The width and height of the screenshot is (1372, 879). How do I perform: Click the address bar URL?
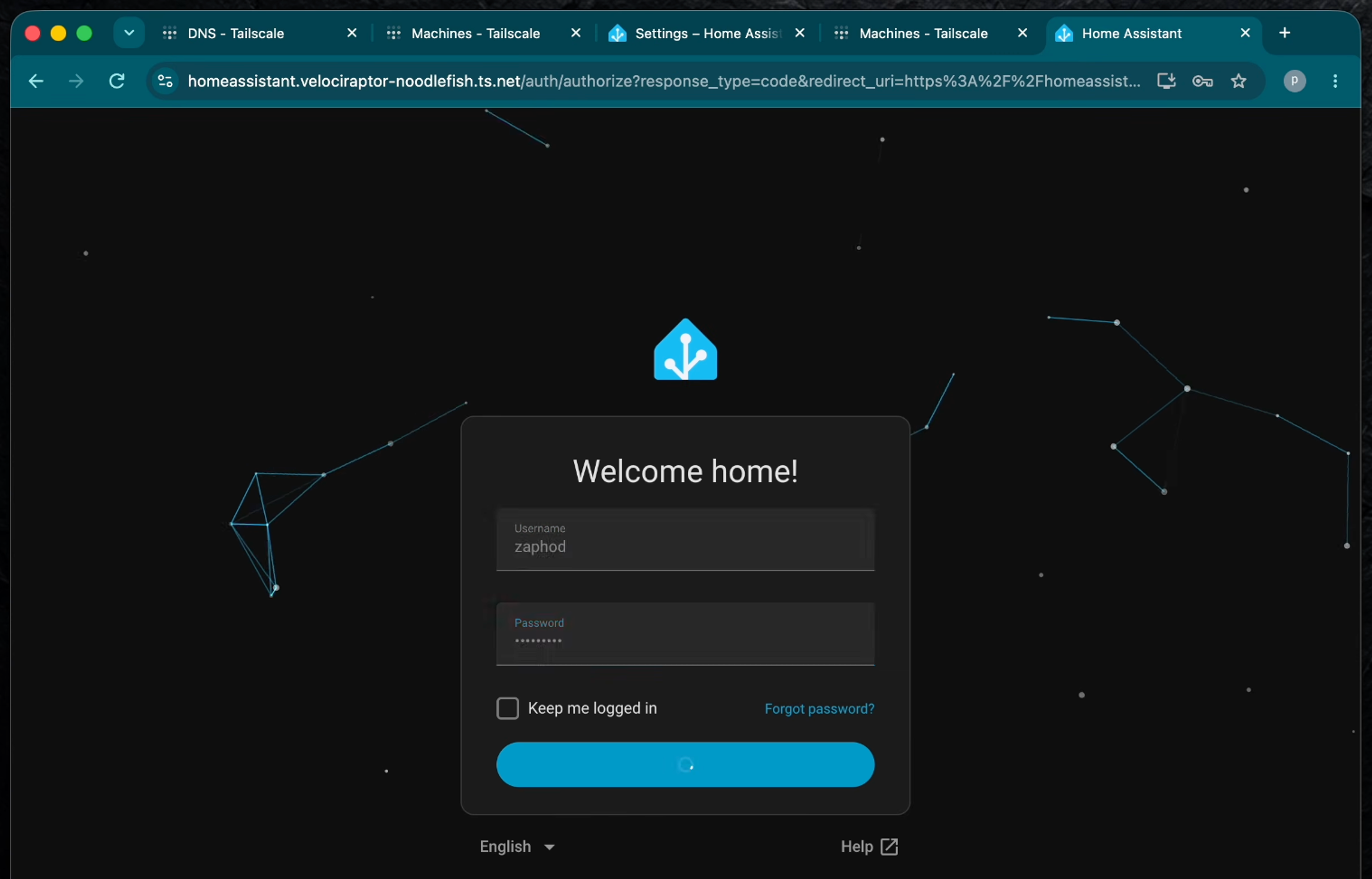click(x=665, y=81)
